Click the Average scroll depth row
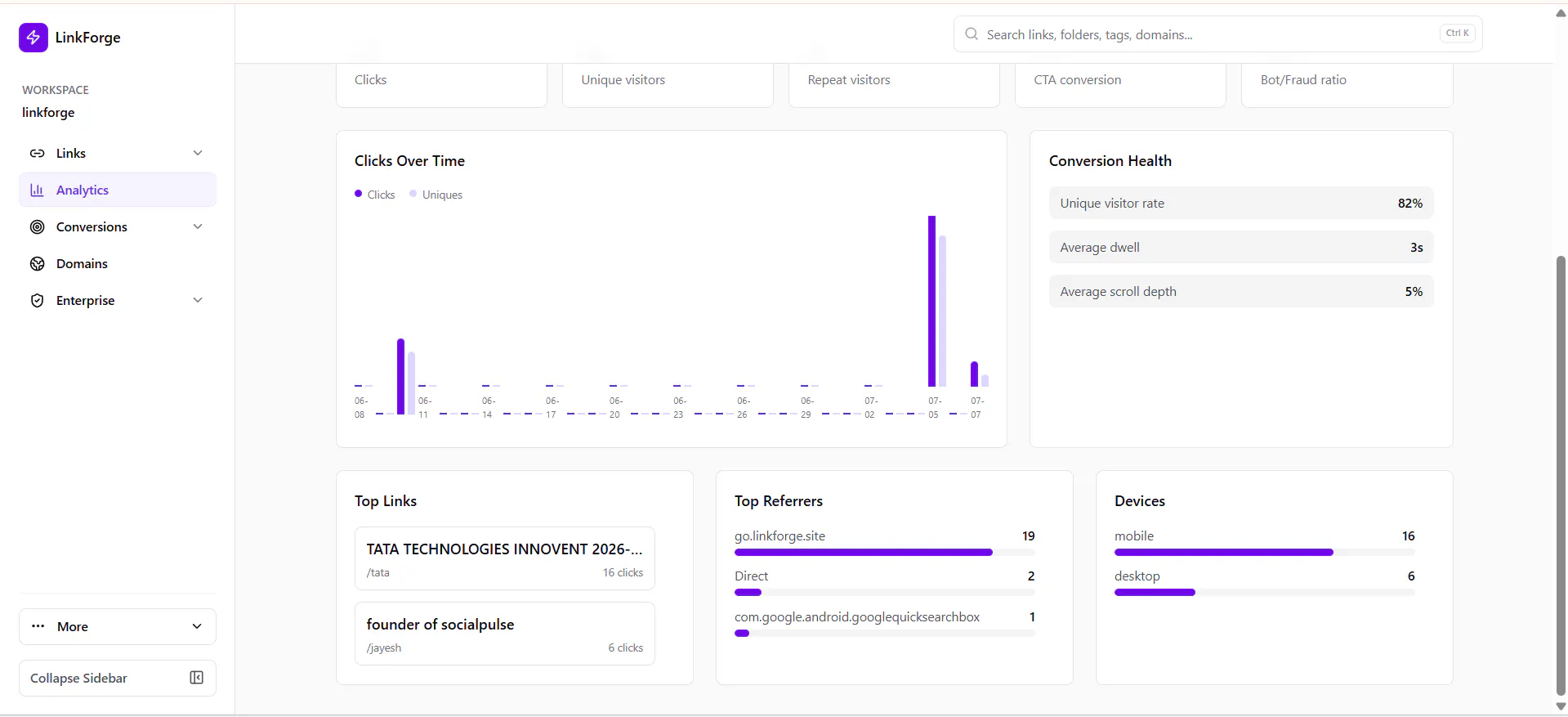The width and height of the screenshot is (1568, 717). coord(1241,292)
